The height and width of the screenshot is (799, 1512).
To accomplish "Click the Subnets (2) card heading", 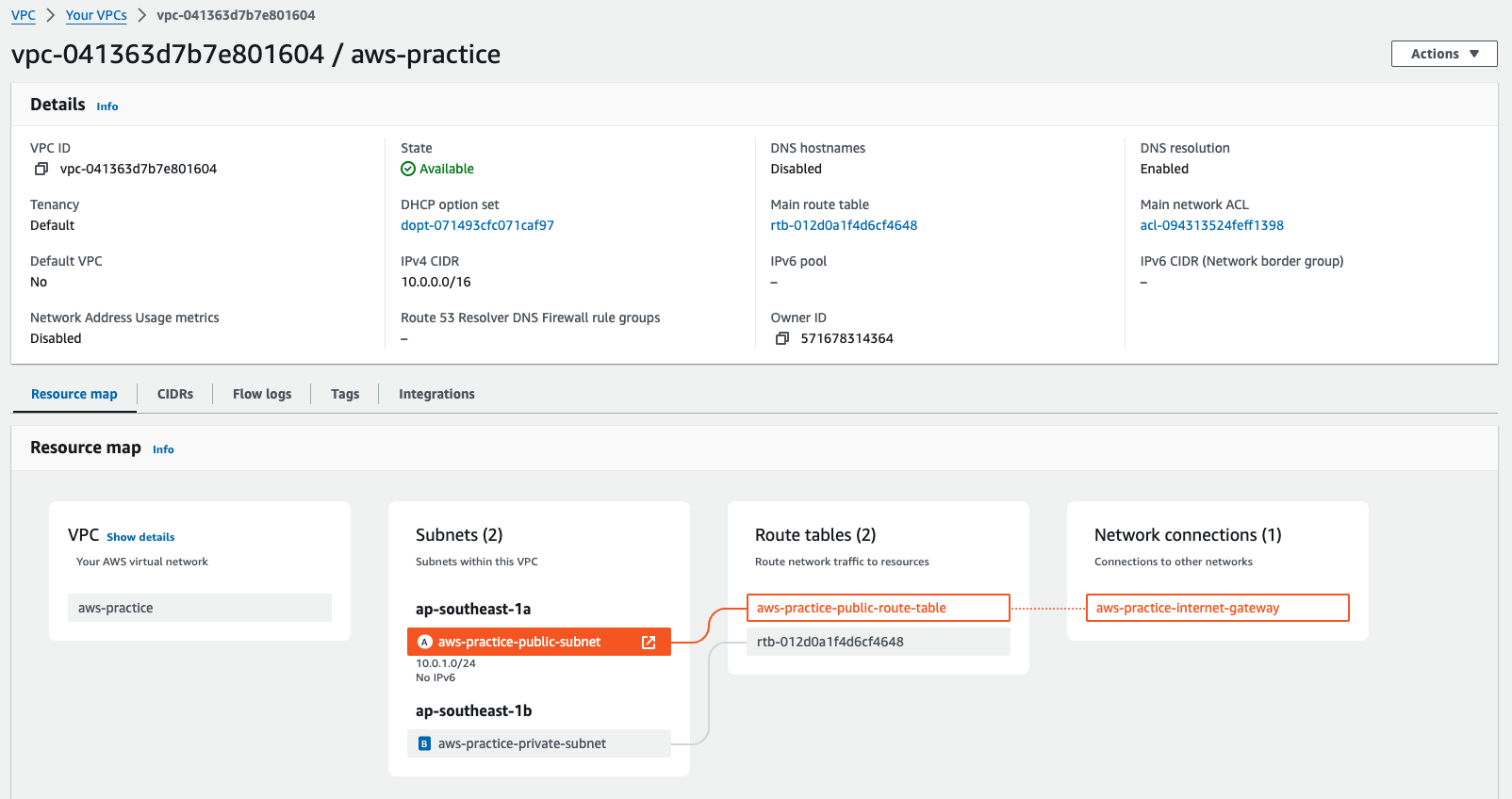I will click(459, 535).
